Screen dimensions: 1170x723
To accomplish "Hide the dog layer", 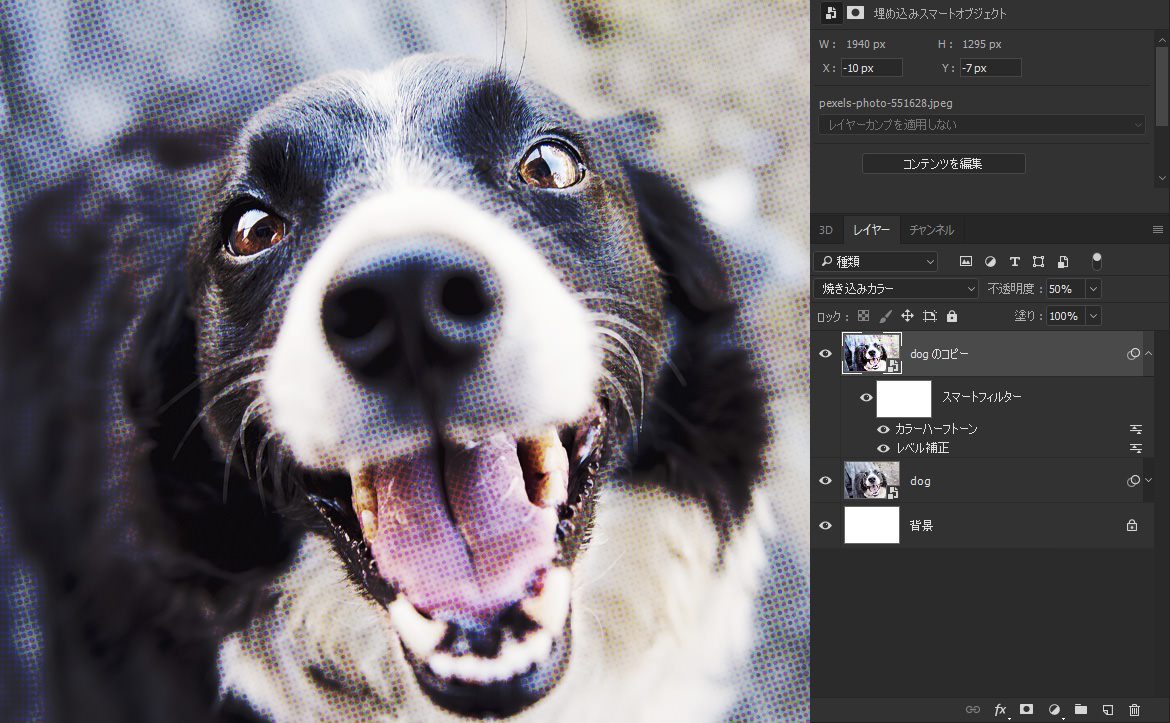I will click(825, 481).
